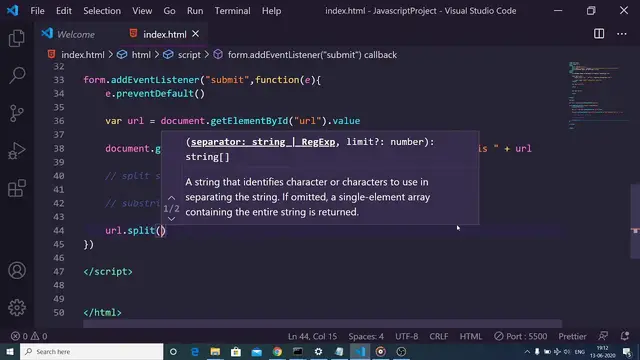This screenshot has height=360, width=640.
Task: Select the index.html editor tab
Action: click(x=164, y=34)
